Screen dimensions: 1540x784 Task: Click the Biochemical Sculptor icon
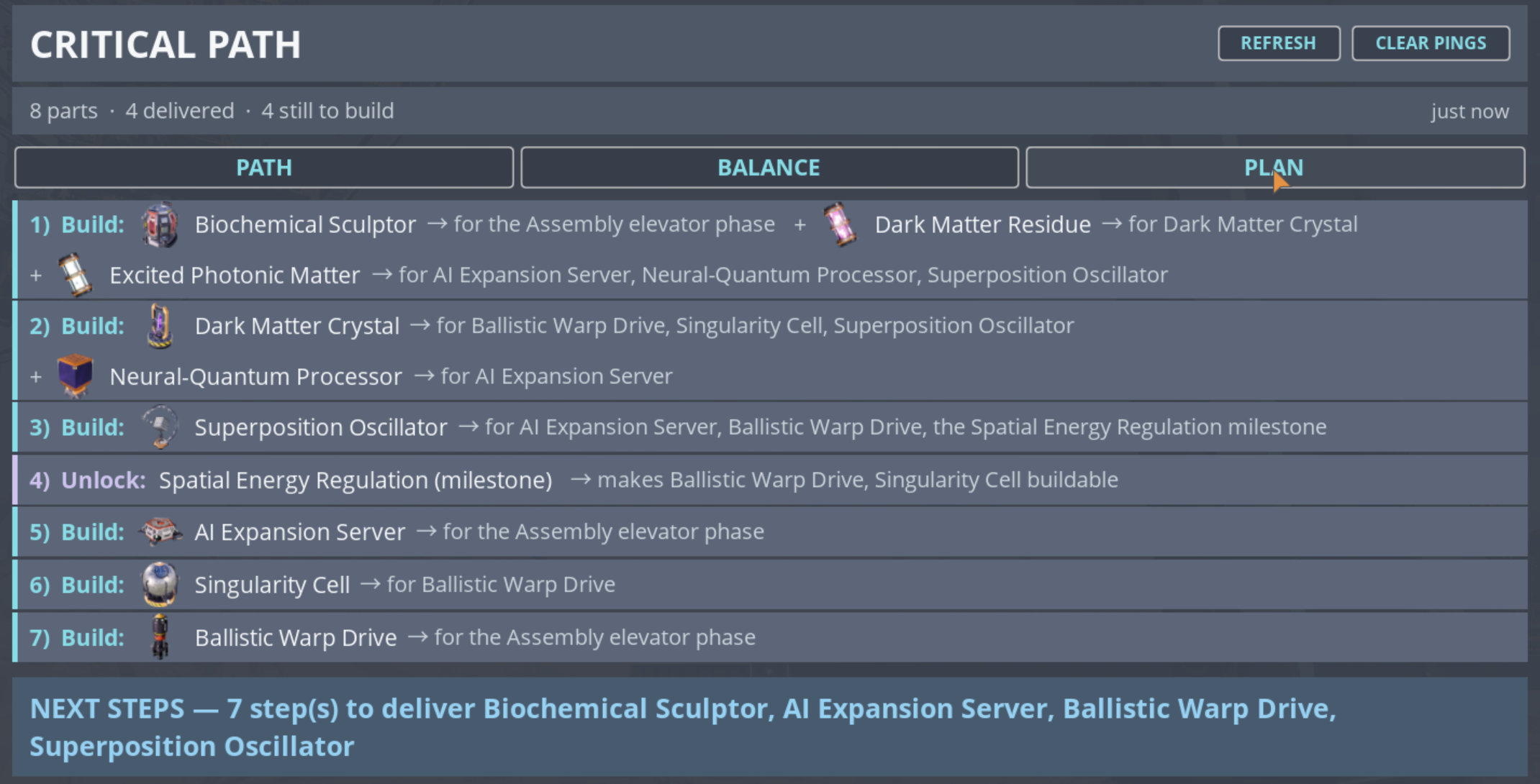(x=160, y=225)
